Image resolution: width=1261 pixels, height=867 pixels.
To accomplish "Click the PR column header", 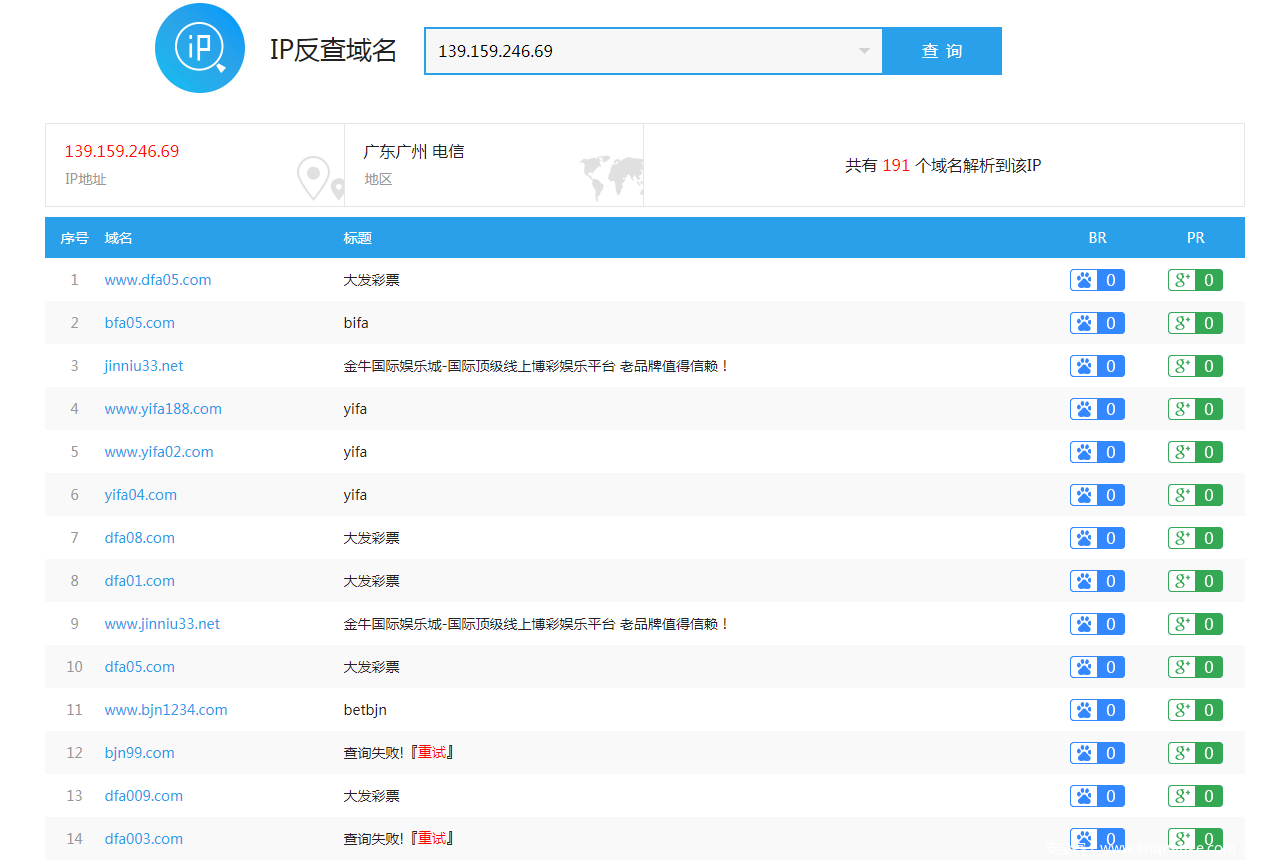I will pyautogui.click(x=1196, y=238).
